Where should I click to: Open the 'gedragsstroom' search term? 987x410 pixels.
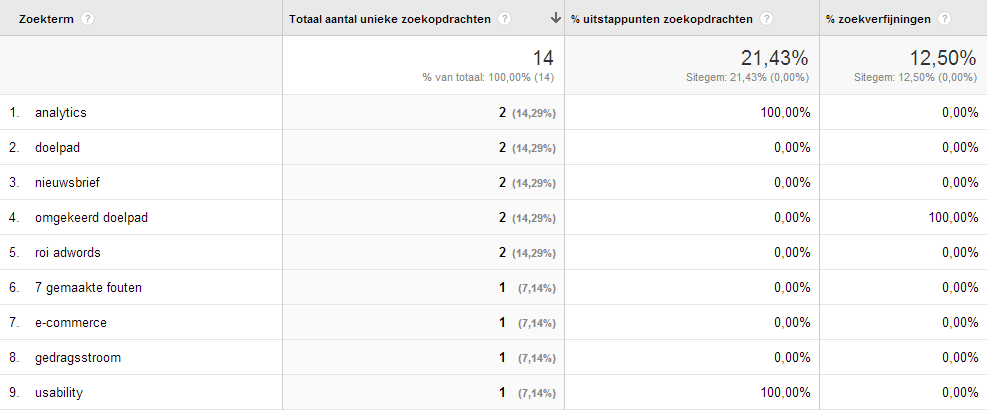coord(78,358)
